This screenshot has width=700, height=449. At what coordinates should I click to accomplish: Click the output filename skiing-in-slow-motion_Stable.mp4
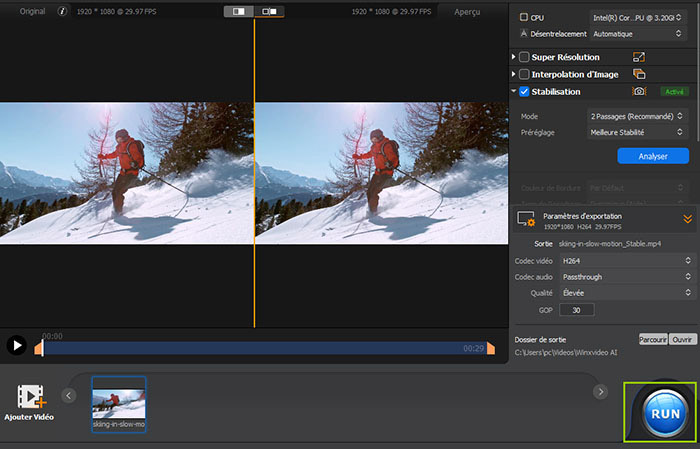coord(610,244)
